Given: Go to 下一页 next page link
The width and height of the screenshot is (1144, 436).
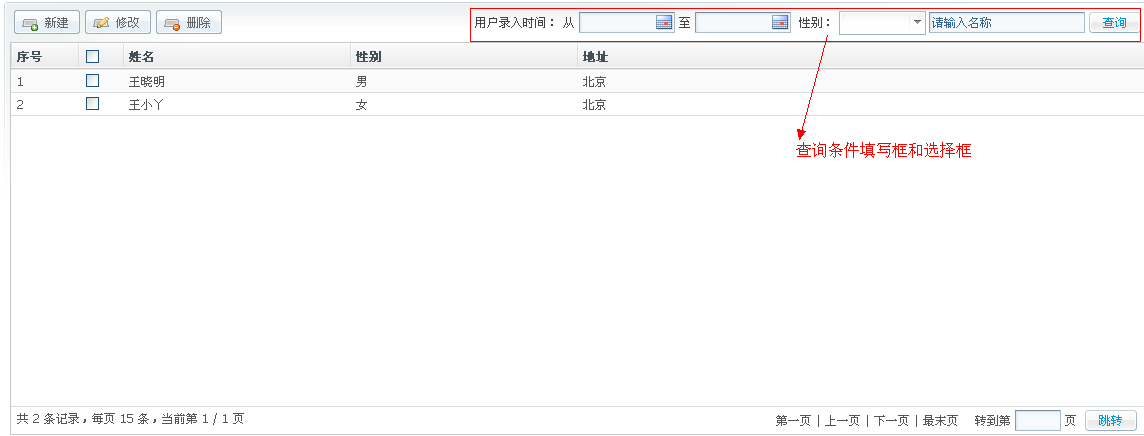Looking at the screenshot, I should point(891,421).
